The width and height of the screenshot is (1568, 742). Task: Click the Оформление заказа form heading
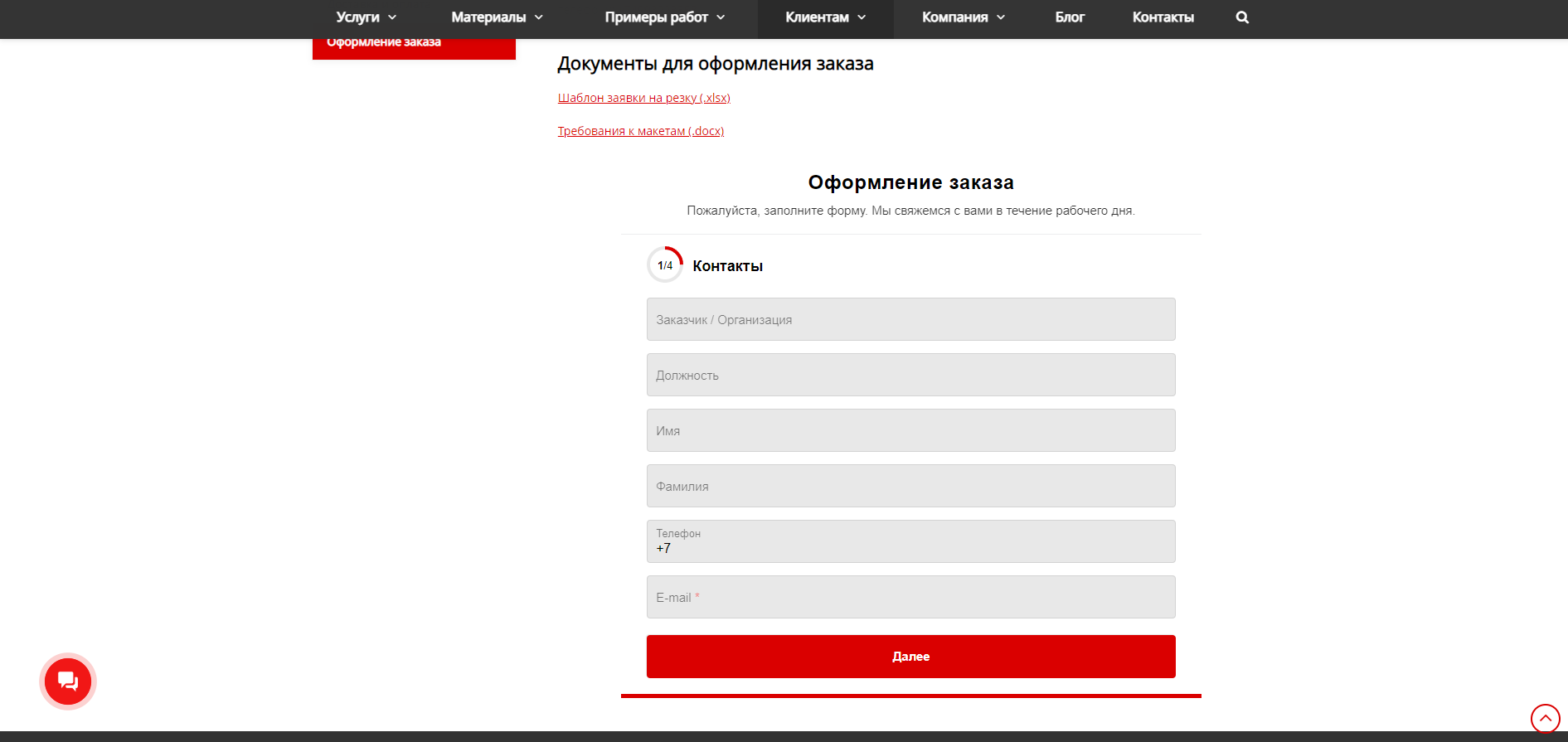[911, 182]
